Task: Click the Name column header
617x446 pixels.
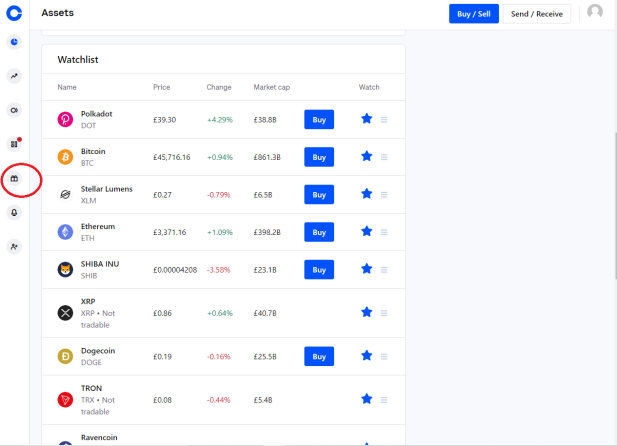Action: click(67, 87)
